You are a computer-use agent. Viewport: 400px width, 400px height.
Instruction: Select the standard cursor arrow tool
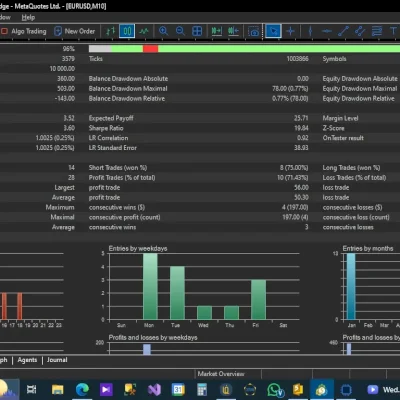tap(273, 31)
